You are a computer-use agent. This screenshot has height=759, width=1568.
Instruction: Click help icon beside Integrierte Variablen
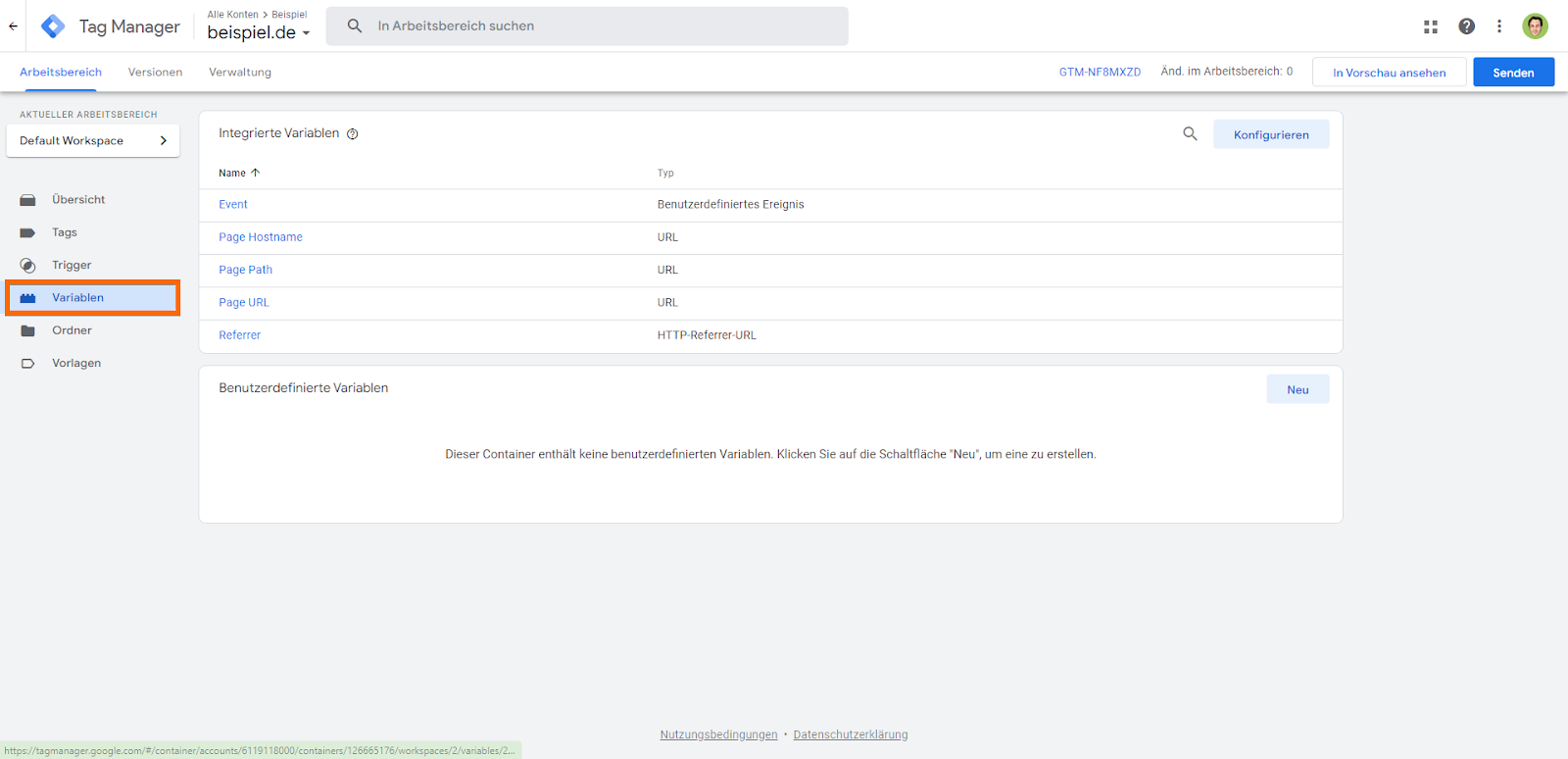pos(353,134)
